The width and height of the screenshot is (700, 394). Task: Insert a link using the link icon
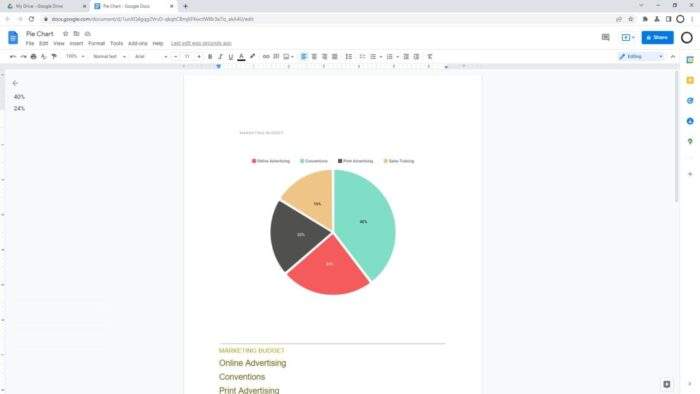click(266, 57)
